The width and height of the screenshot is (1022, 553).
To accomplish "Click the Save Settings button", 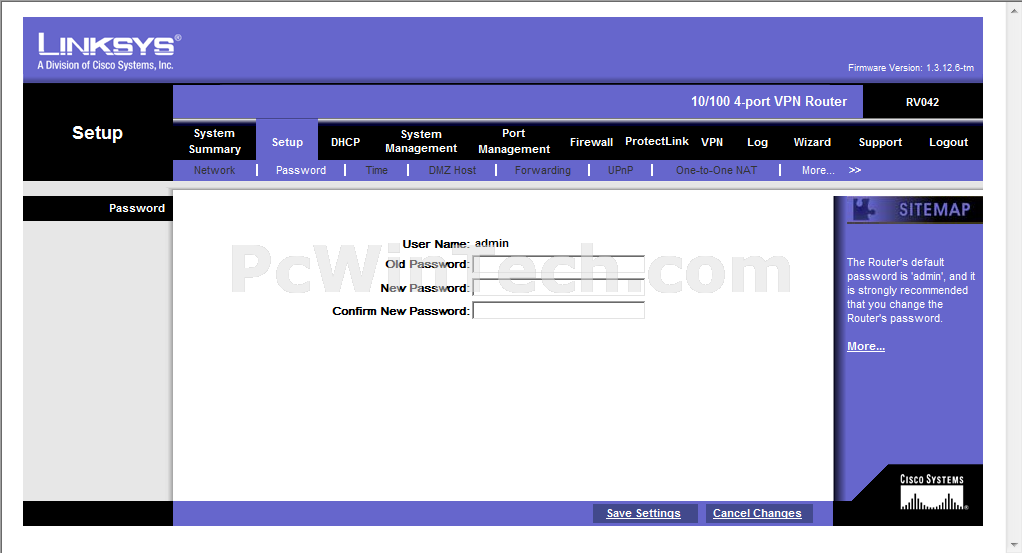I will point(644,513).
